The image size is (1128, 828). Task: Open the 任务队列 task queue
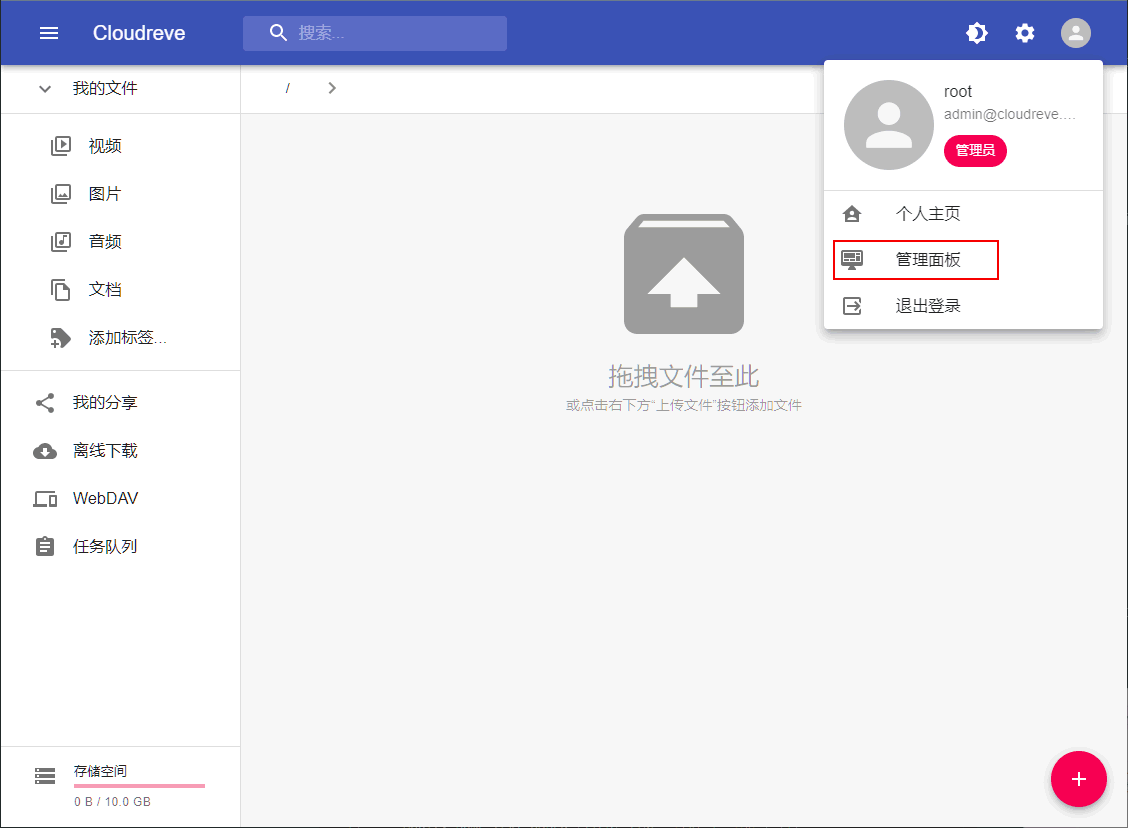[x=105, y=547]
